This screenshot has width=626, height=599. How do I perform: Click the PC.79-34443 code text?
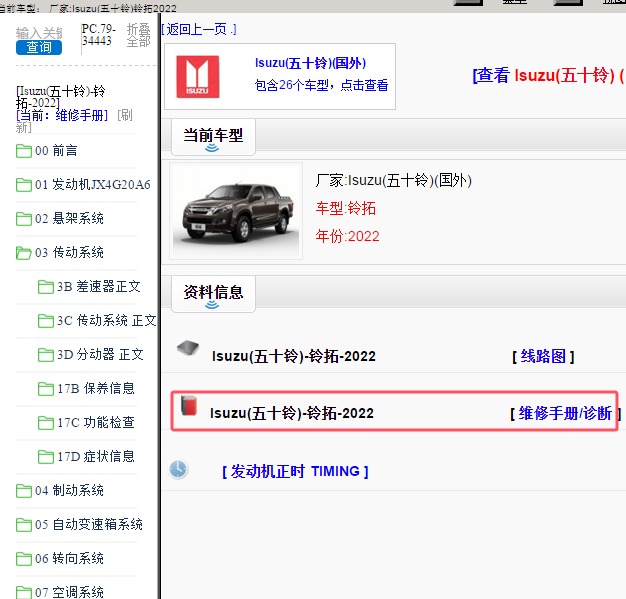[99, 35]
